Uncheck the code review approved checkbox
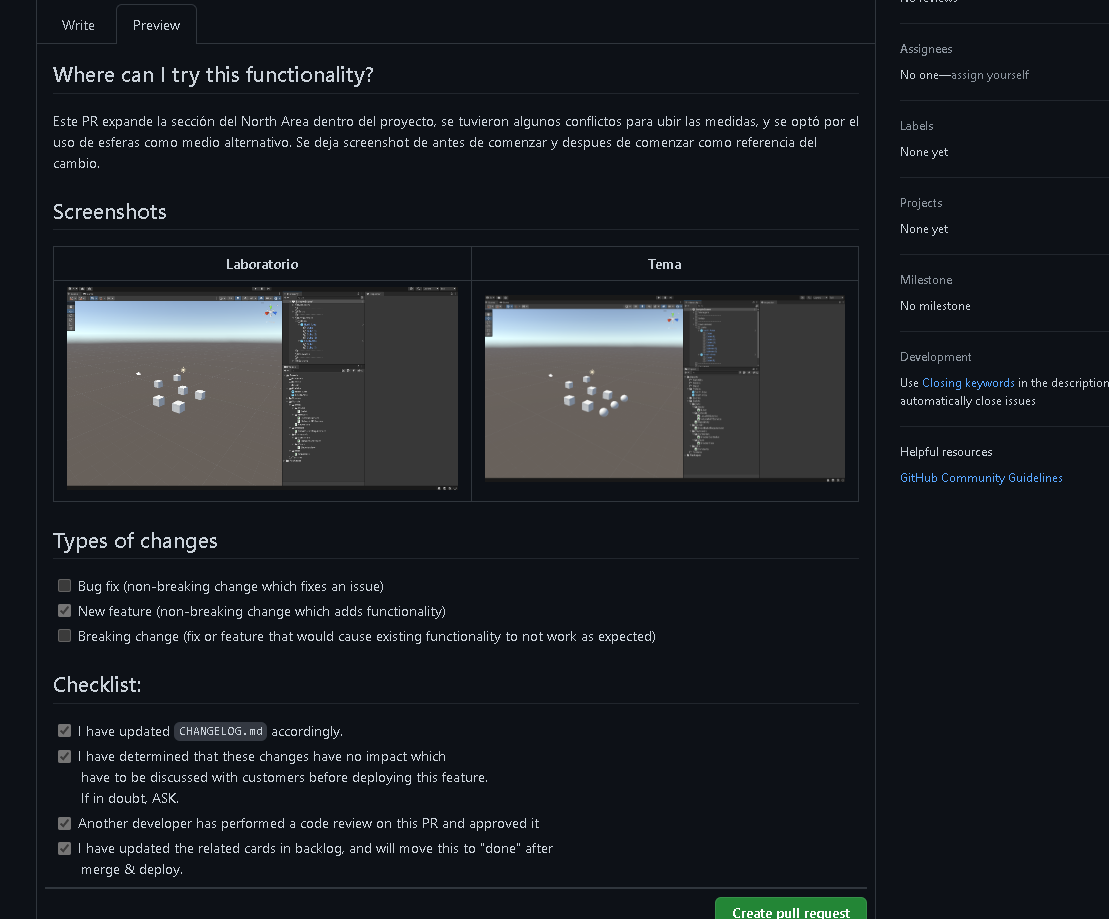The height and width of the screenshot is (919, 1109). tap(65, 824)
